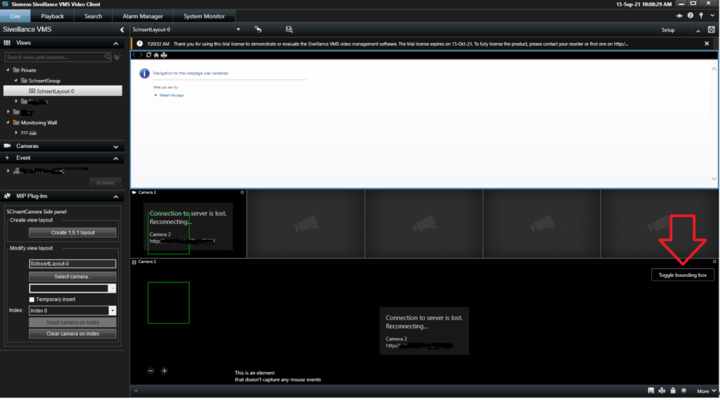Click the search views and cameras field
This screenshot has height=400, width=720.
[x=58, y=56]
